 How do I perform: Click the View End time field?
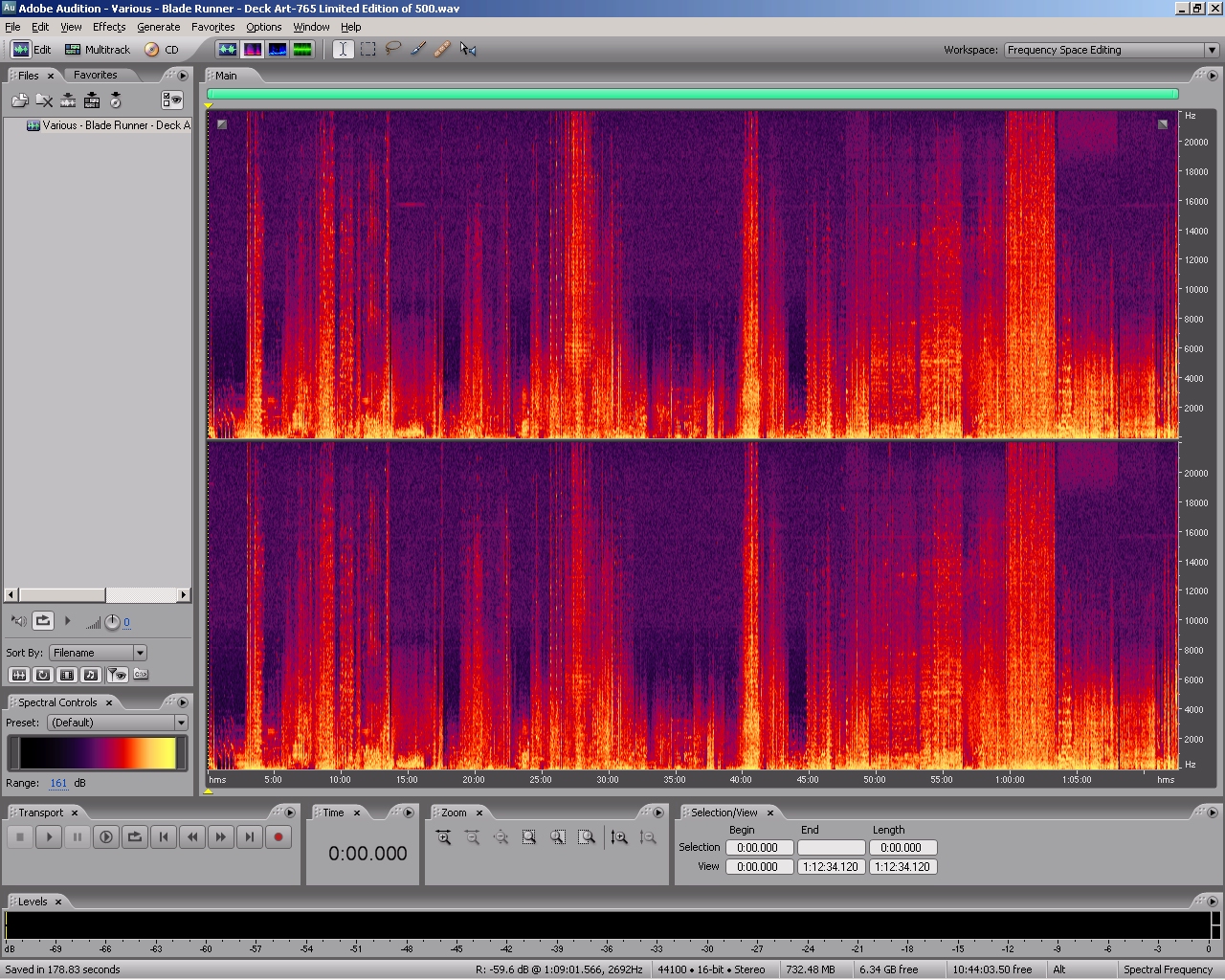[x=831, y=866]
